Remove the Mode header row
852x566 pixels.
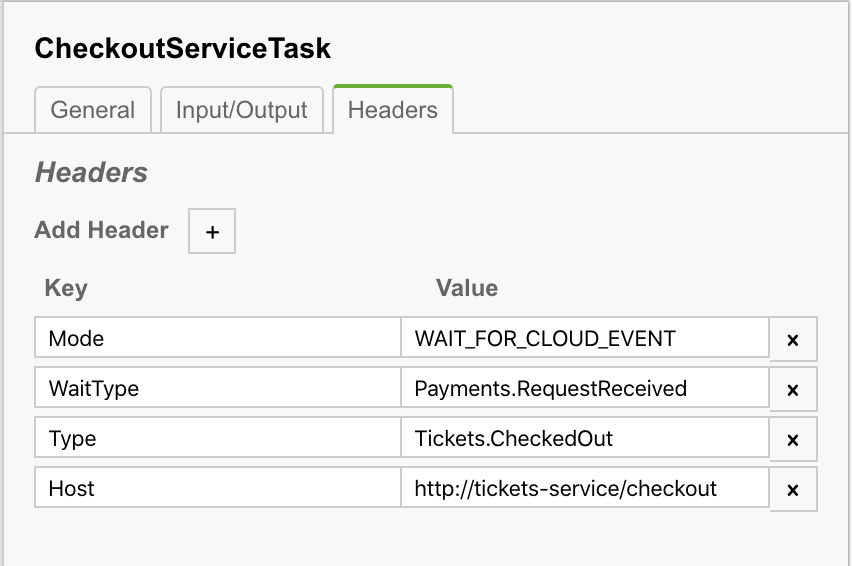(x=793, y=339)
